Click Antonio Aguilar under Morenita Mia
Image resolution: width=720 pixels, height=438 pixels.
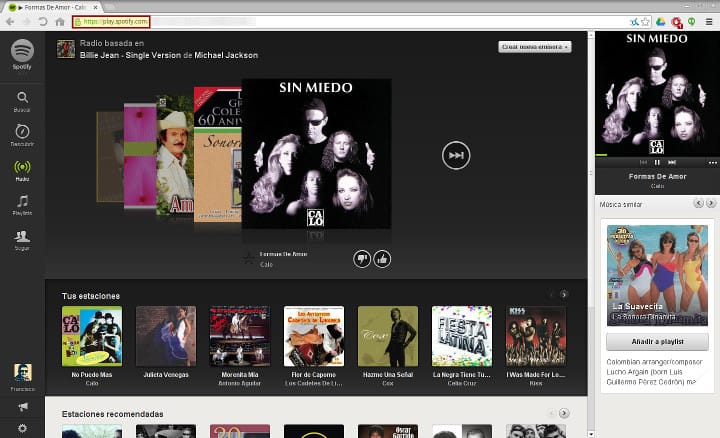(240, 383)
